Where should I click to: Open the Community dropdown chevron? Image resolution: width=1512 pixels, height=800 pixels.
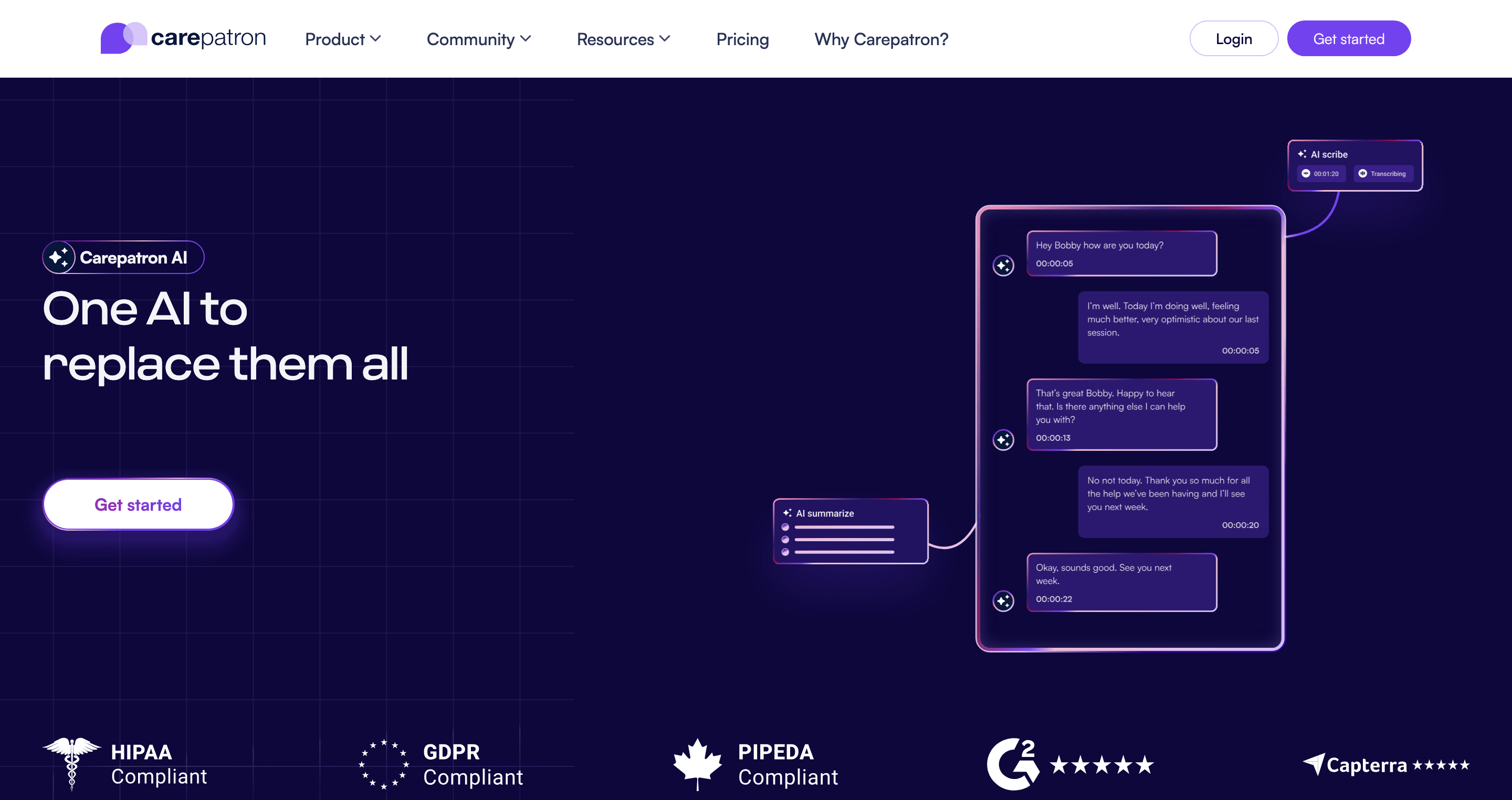tap(526, 39)
